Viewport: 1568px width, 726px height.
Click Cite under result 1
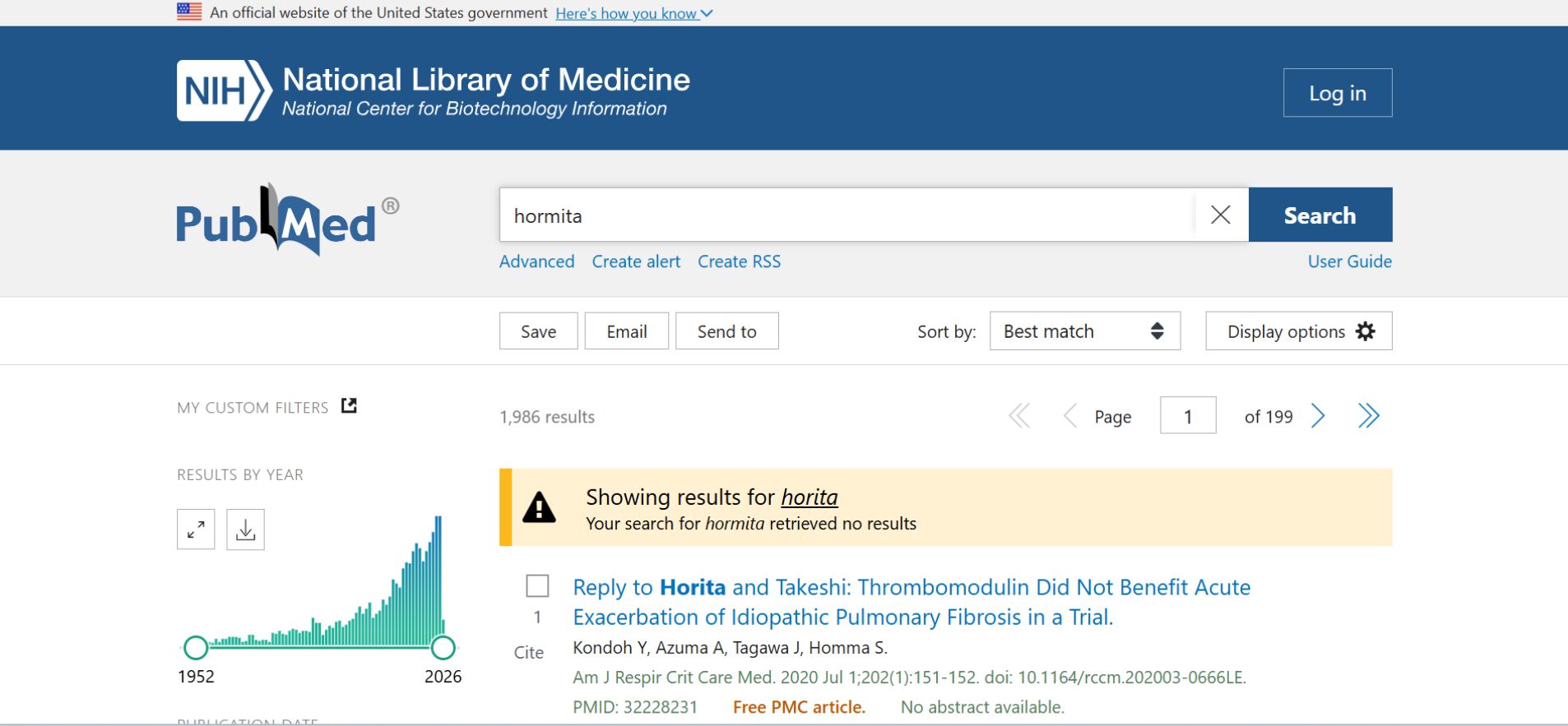coord(529,652)
